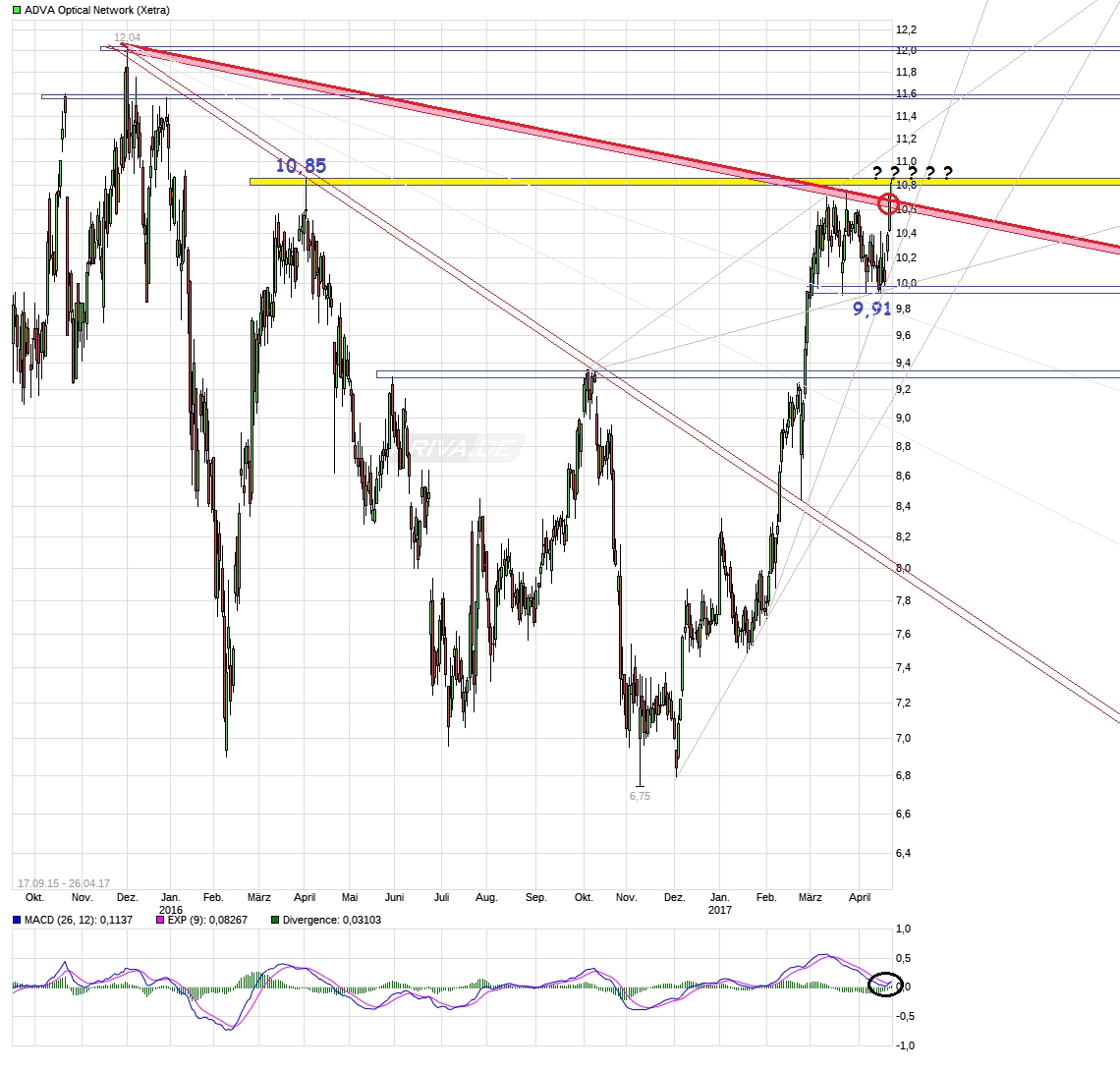Click the yellow horizontal resistance band
Image resolution: width=1120 pixels, height=1071 pixels.
(589, 182)
